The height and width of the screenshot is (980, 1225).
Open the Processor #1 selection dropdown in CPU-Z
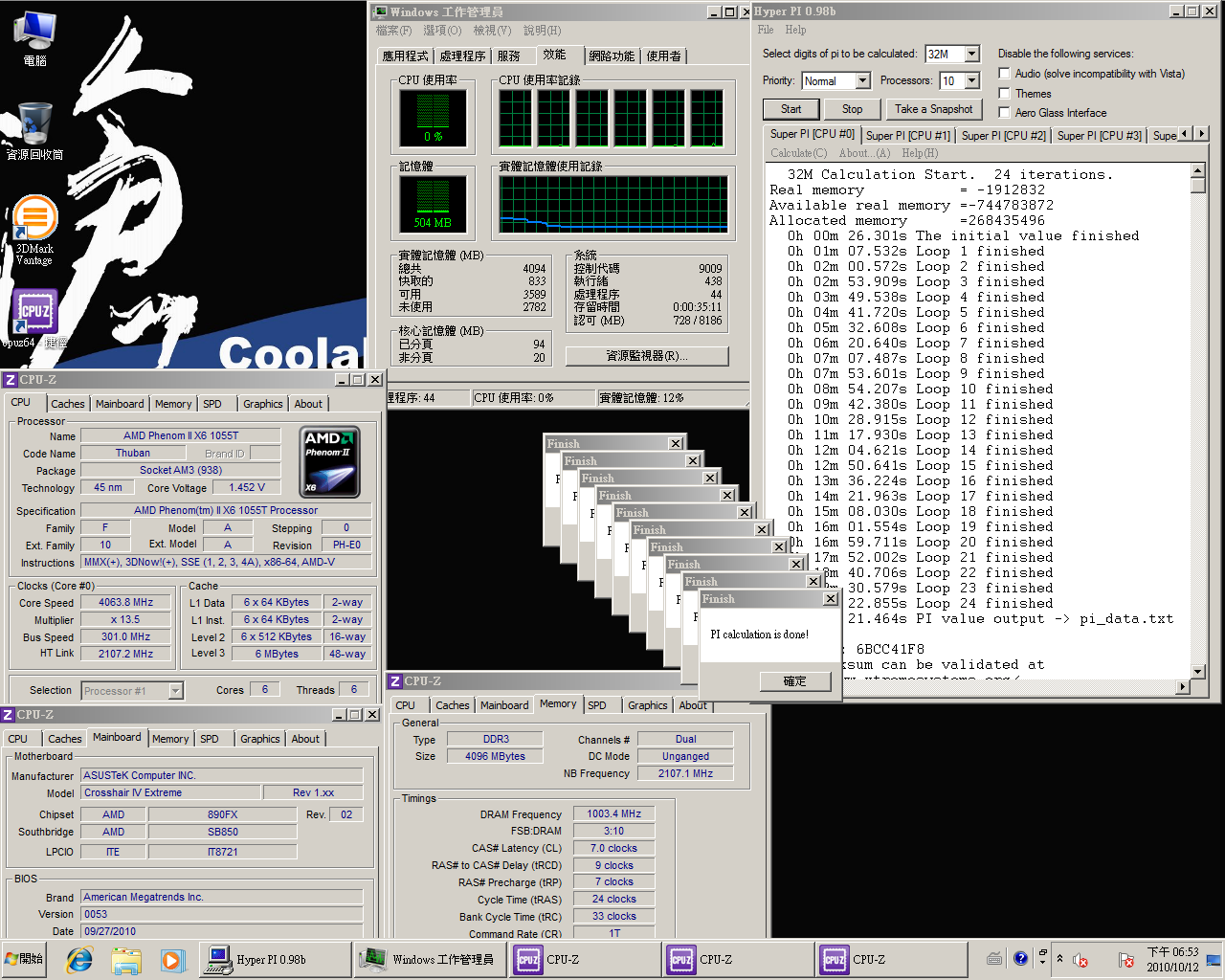tap(175, 690)
